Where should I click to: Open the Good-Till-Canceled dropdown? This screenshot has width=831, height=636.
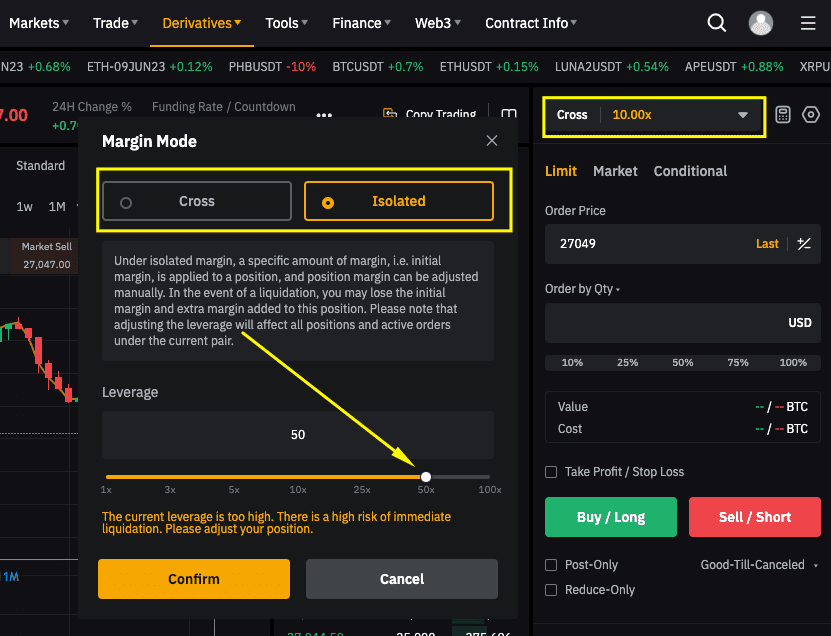pos(758,565)
